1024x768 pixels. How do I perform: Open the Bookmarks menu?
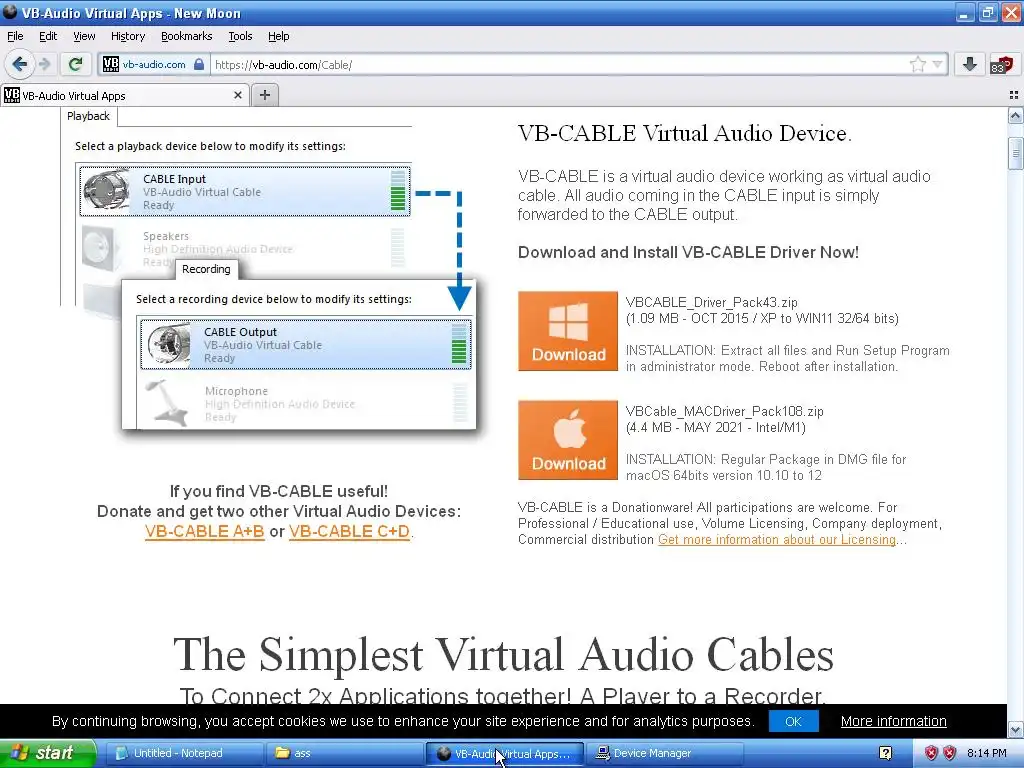(186, 36)
